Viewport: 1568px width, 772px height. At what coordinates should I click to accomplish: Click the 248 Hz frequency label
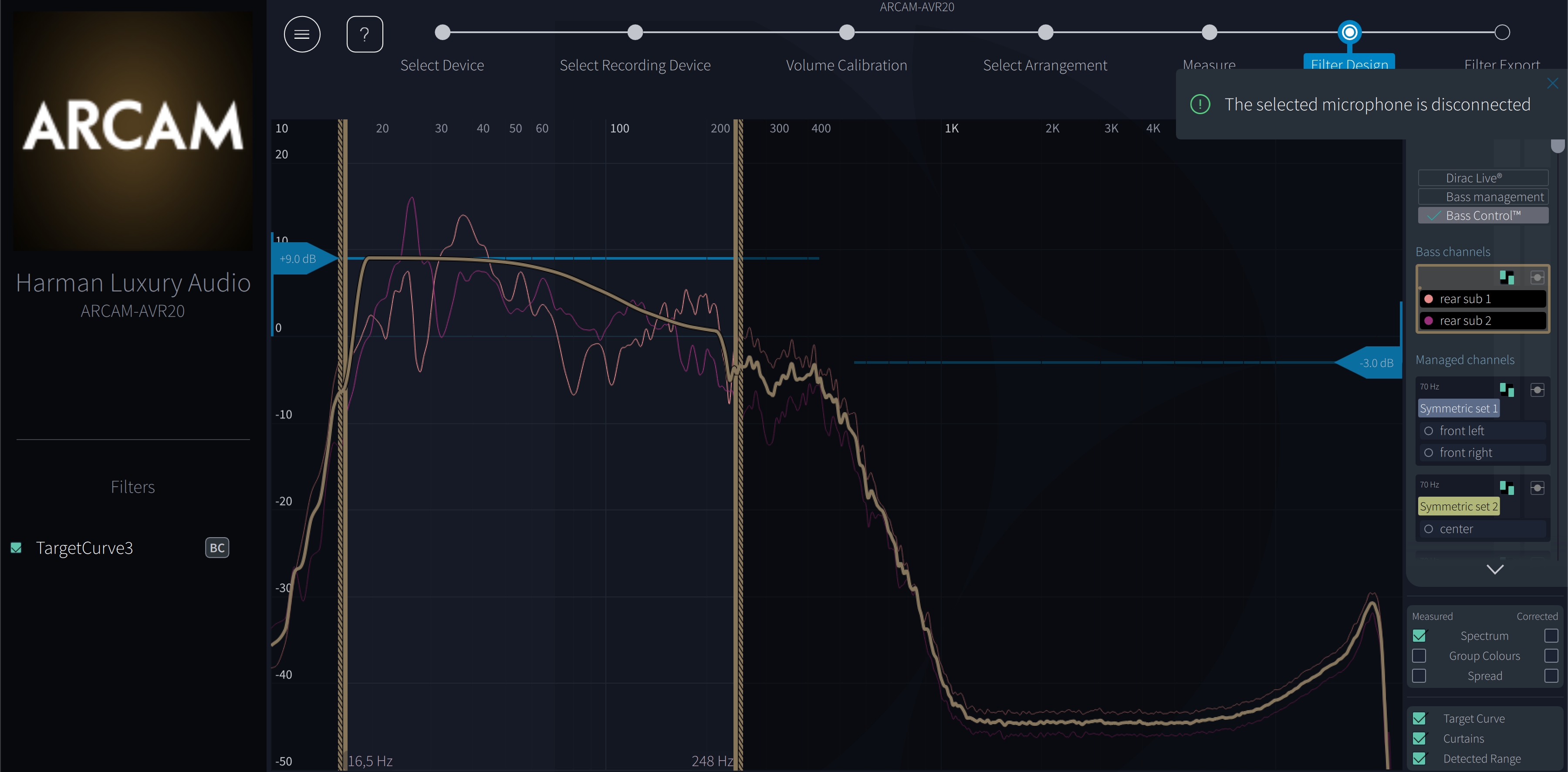click(712, 761)
